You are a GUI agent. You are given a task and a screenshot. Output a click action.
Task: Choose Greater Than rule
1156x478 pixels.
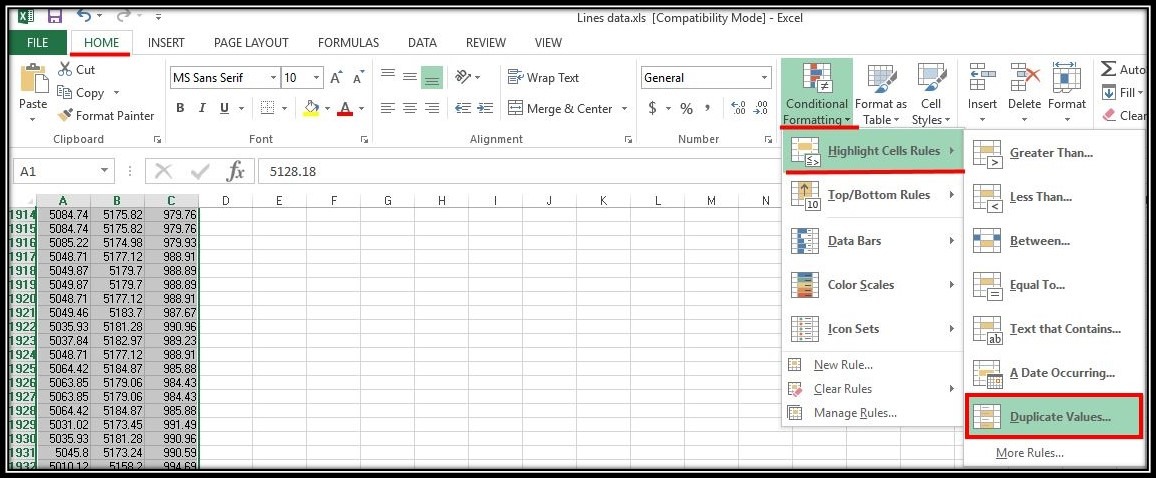1054,153
